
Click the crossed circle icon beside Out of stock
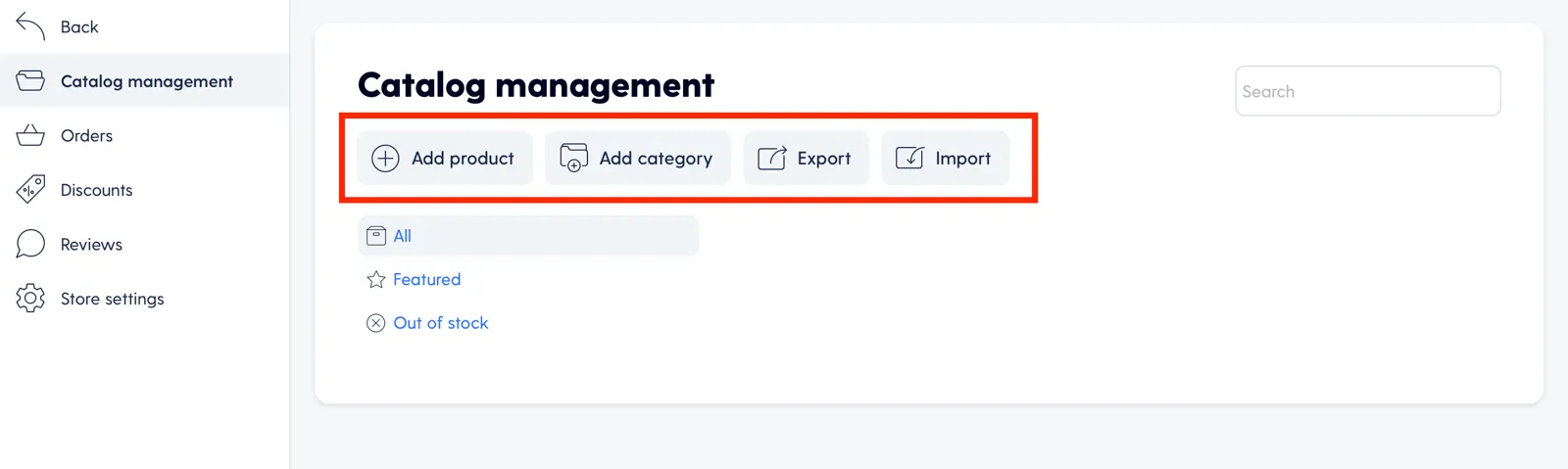[x=376, y=323]
